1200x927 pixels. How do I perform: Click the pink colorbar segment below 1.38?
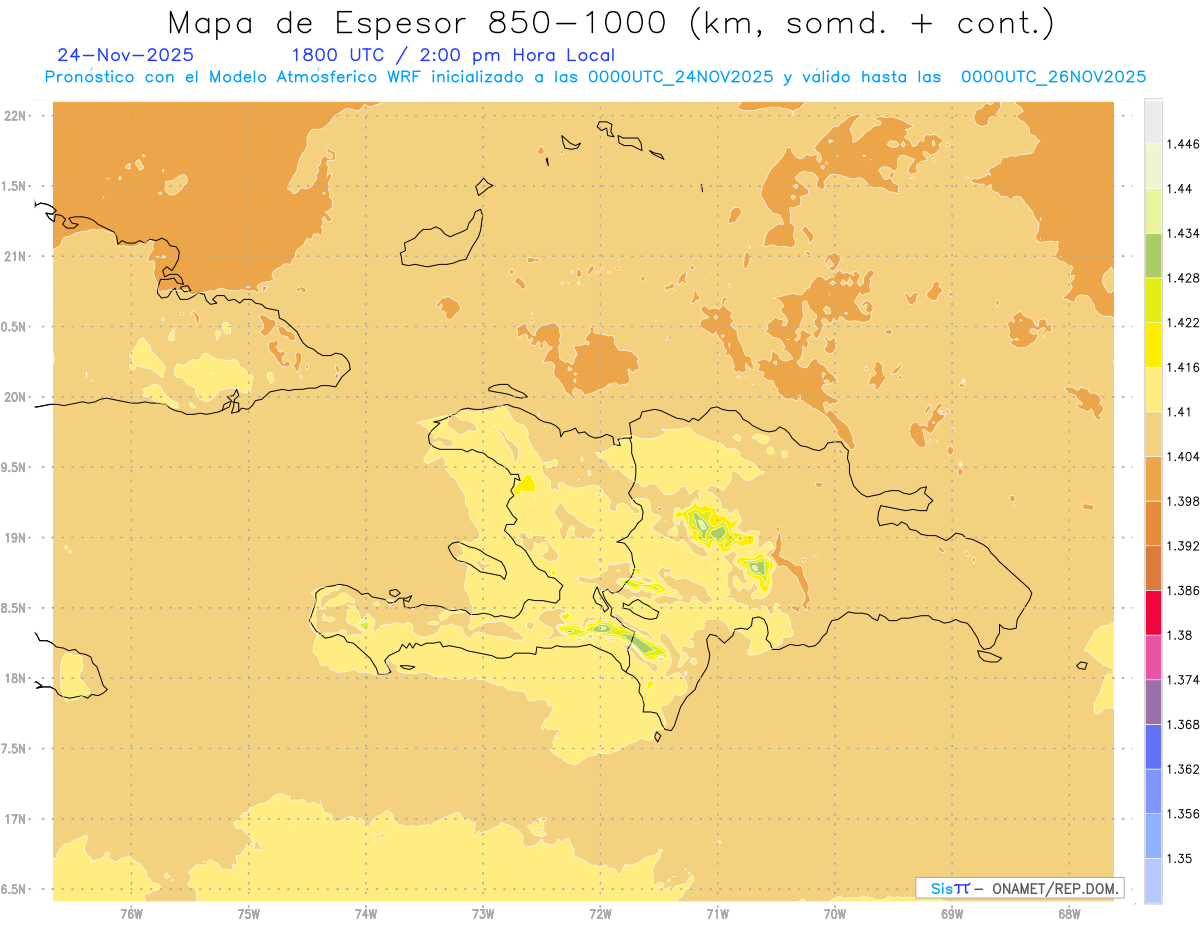[1153, 657]
